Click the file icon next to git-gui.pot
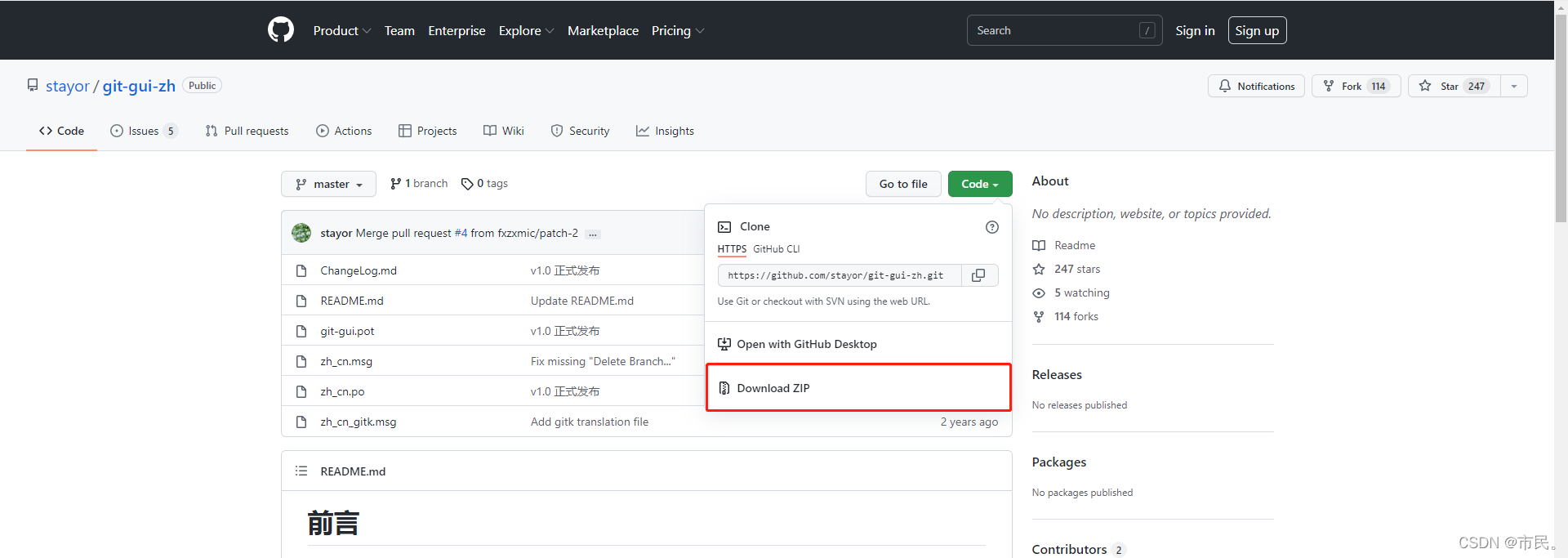 tap(301, 331)
